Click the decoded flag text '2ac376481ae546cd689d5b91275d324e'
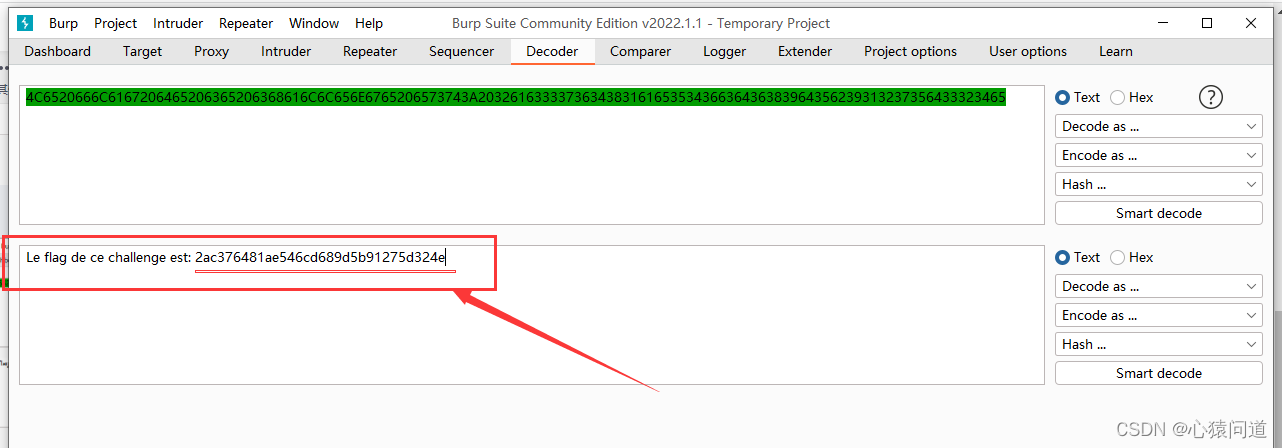This screenshot has height=448, width=1282. point(320,257)
